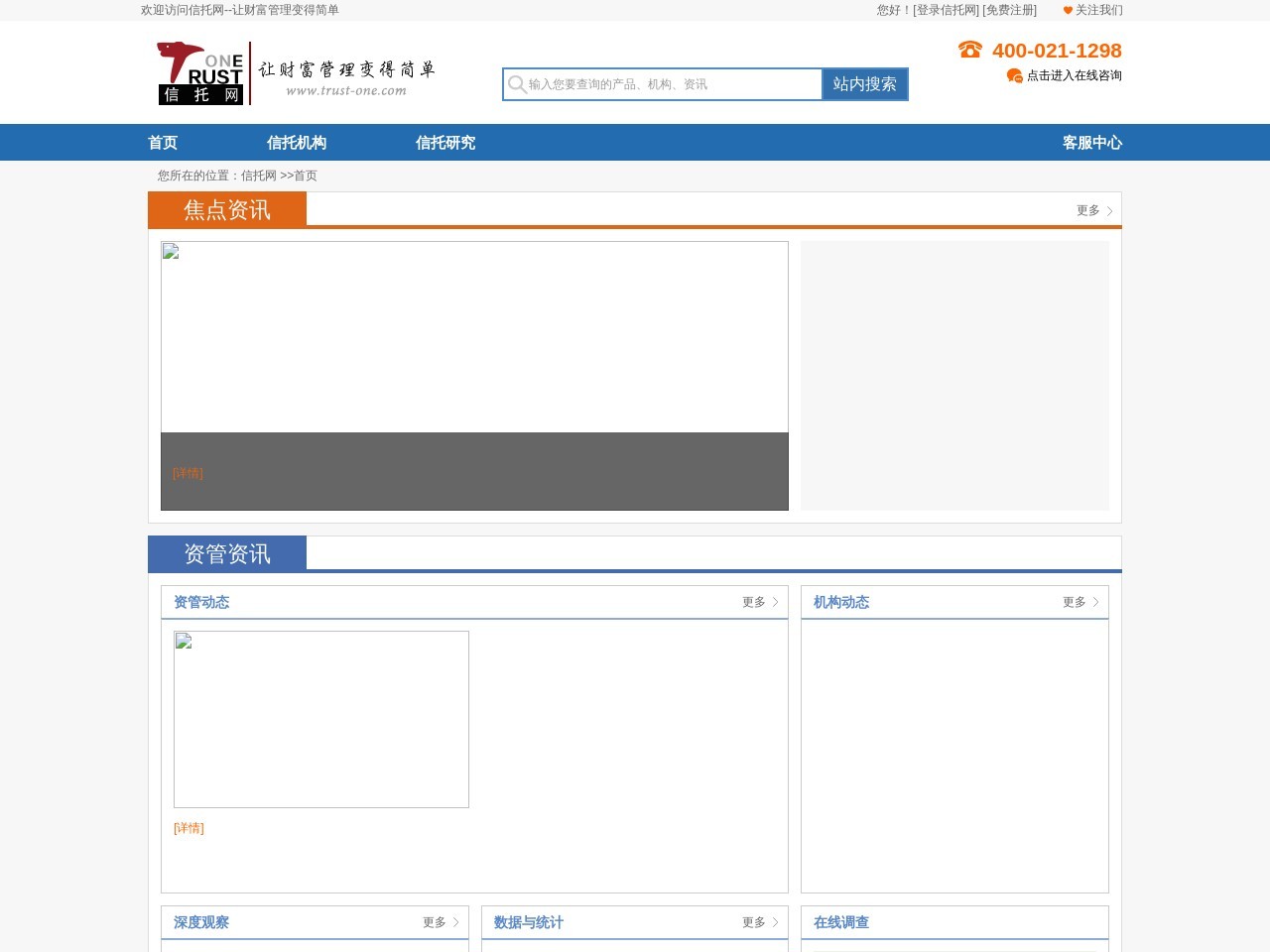Click the orange telephone icon

coord(969,50)
